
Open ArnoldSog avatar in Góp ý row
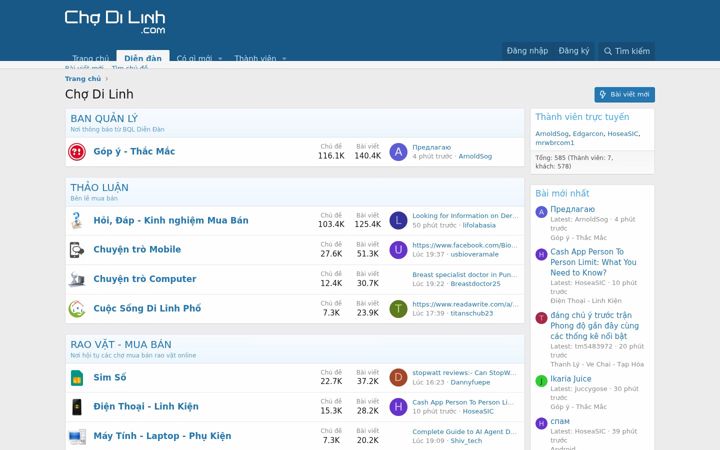(x=398, y=152)
